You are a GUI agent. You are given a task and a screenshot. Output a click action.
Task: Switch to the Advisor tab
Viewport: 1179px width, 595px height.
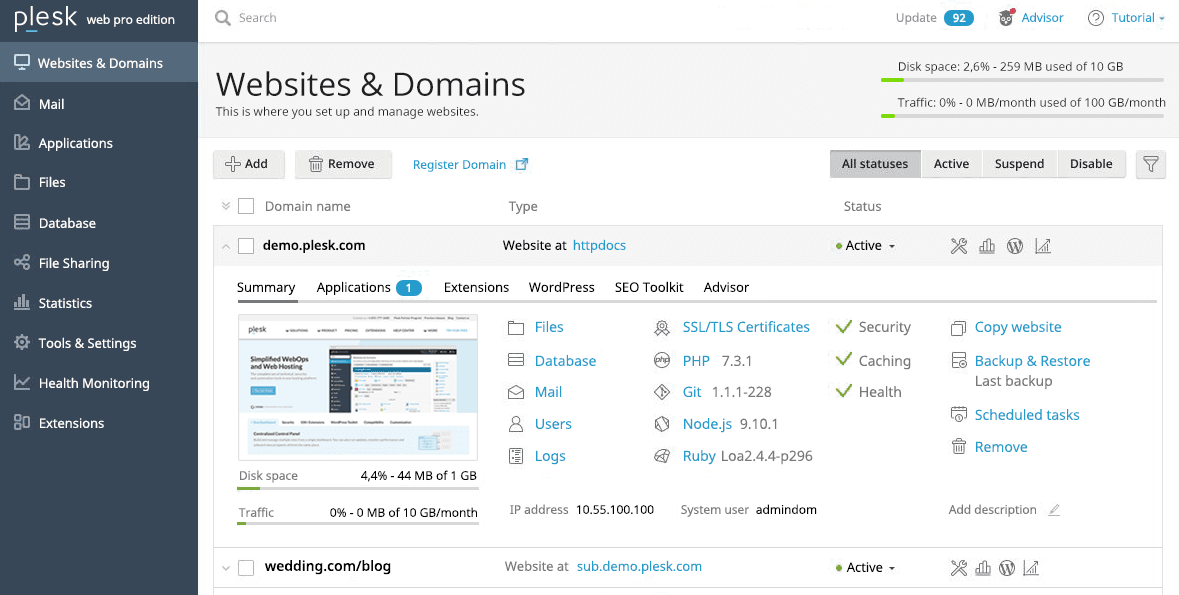[726, 287]
